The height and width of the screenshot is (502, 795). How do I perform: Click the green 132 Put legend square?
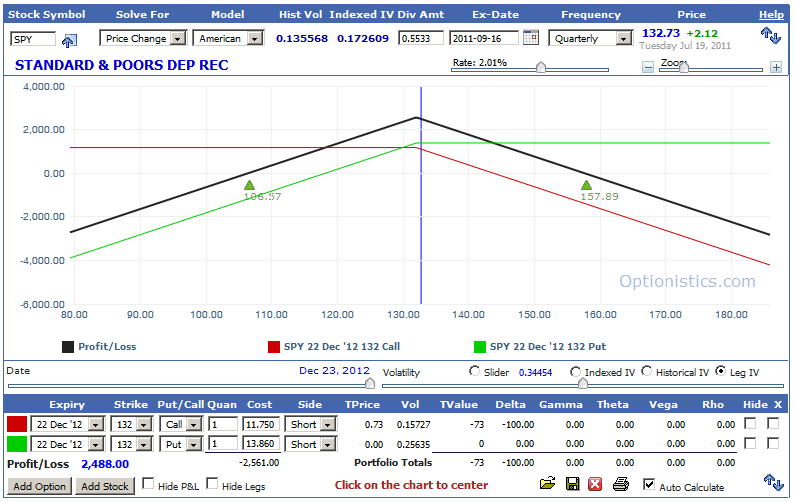click(x=480, y=347)
